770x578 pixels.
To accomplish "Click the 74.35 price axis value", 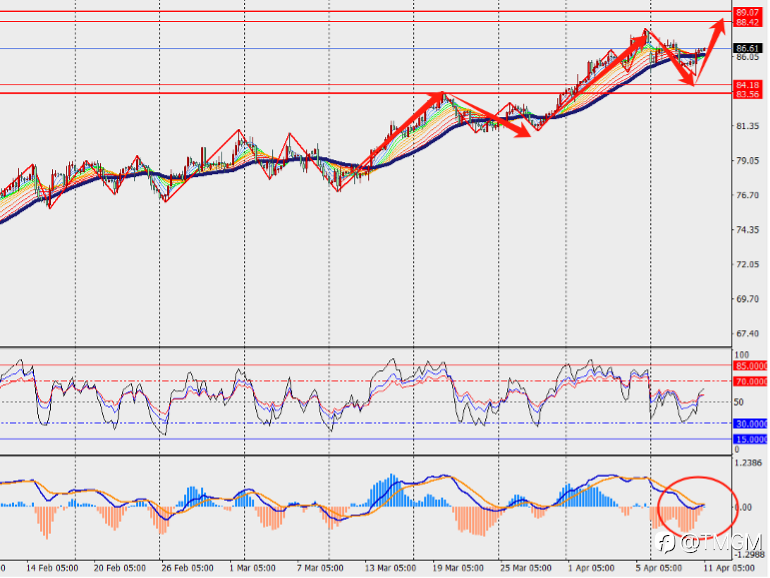I will (x=747, y=230).
